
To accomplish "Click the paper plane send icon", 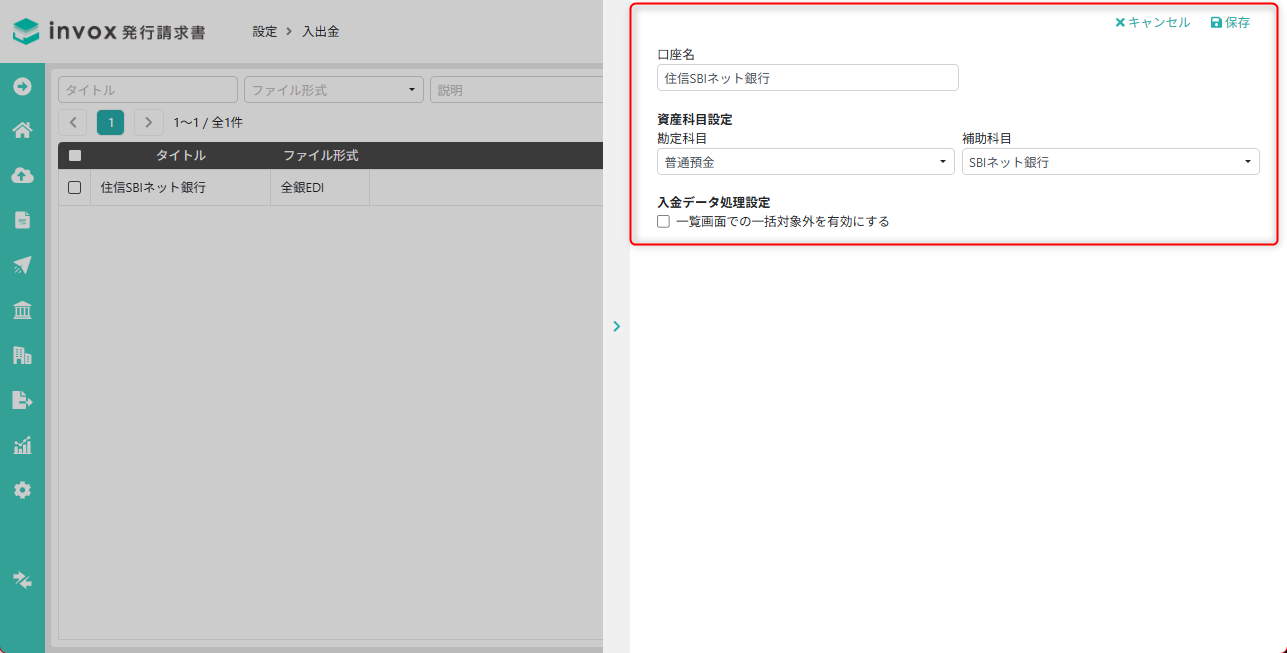I will pos(22,265).
